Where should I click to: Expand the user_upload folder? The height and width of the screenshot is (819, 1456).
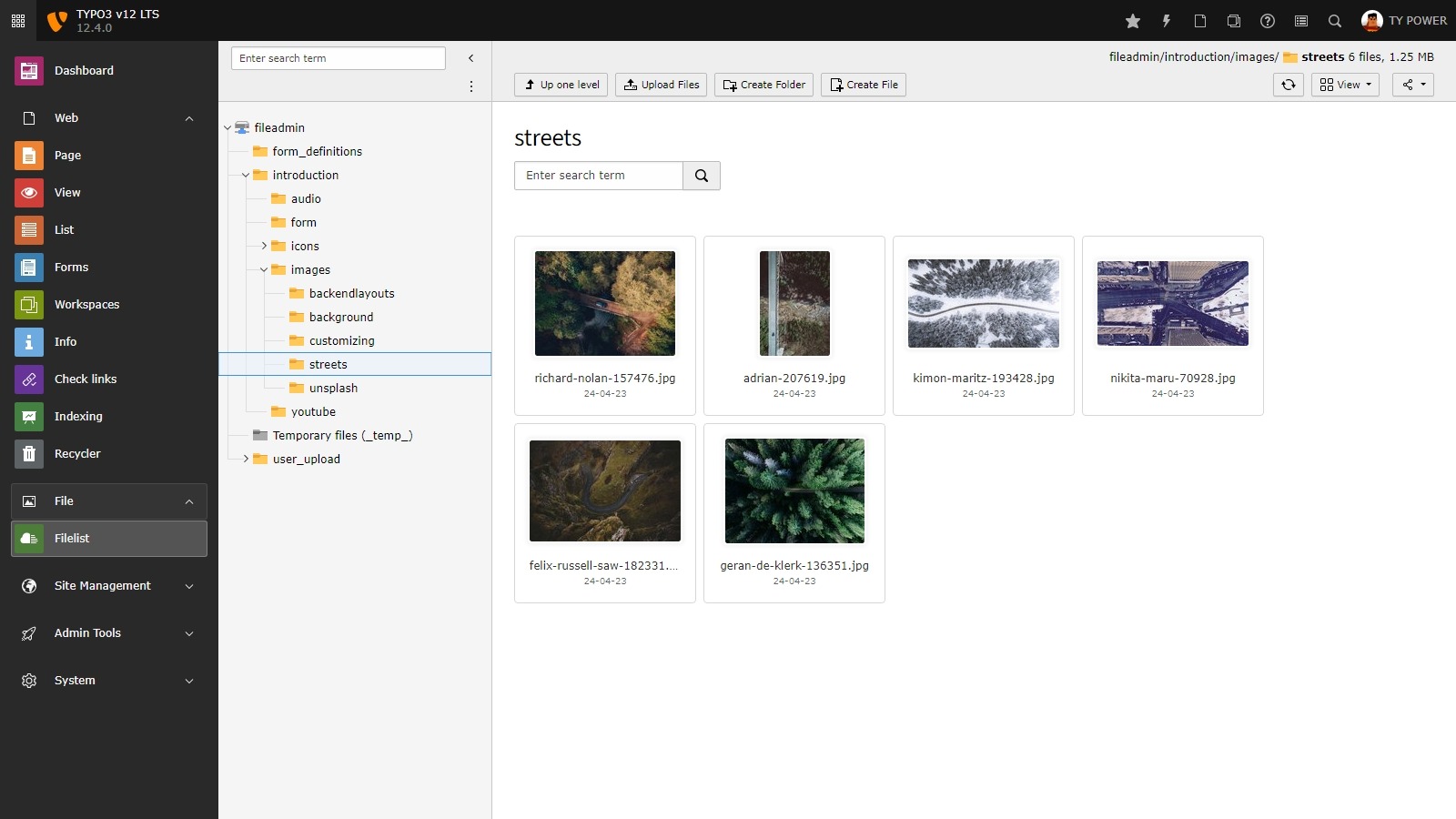coord(246,459)
